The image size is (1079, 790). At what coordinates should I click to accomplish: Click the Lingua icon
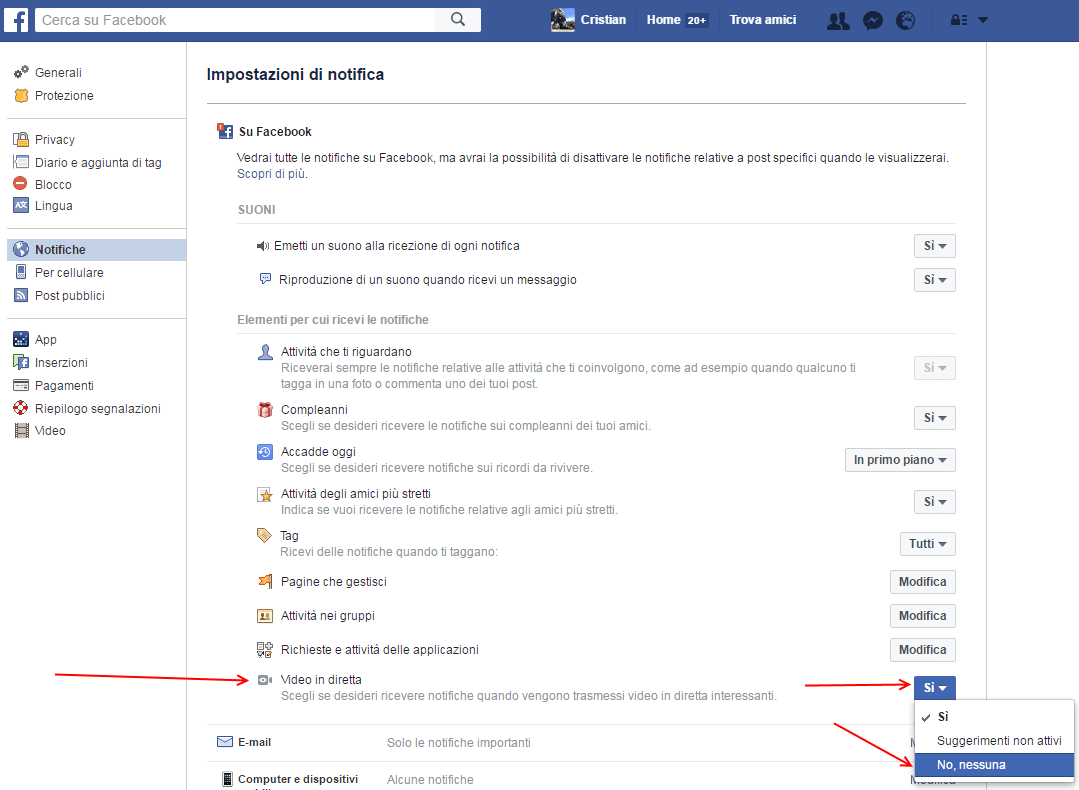click(x=21, y=205)
